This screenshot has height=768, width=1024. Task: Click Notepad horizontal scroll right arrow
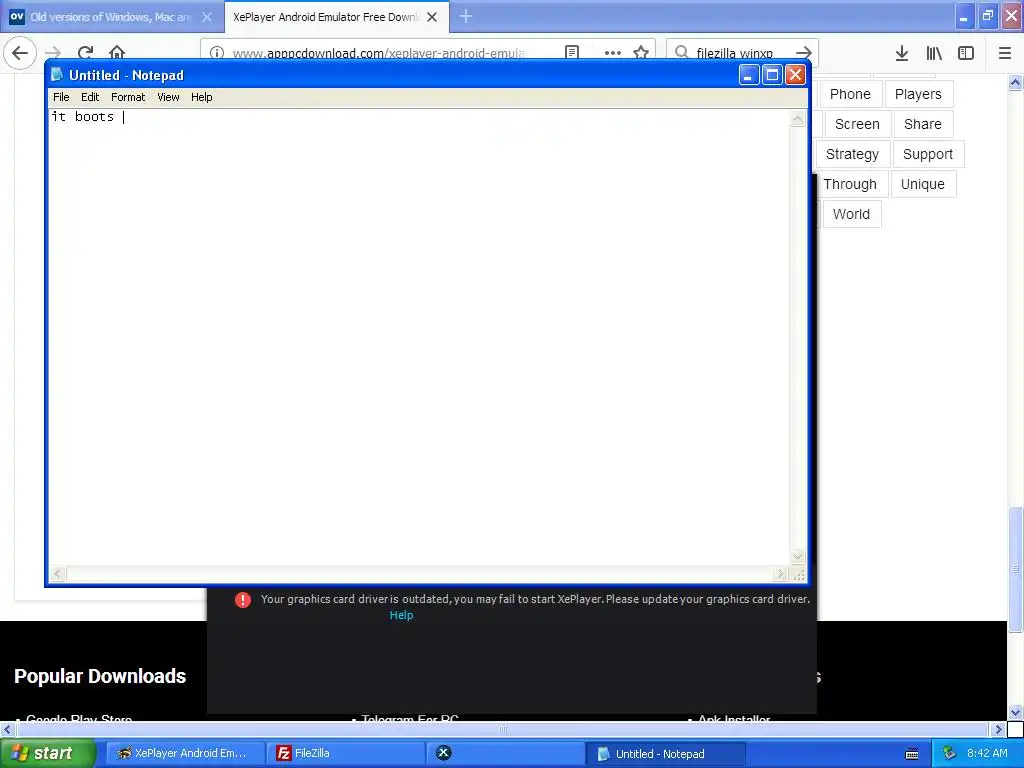[x=780, y=574]
